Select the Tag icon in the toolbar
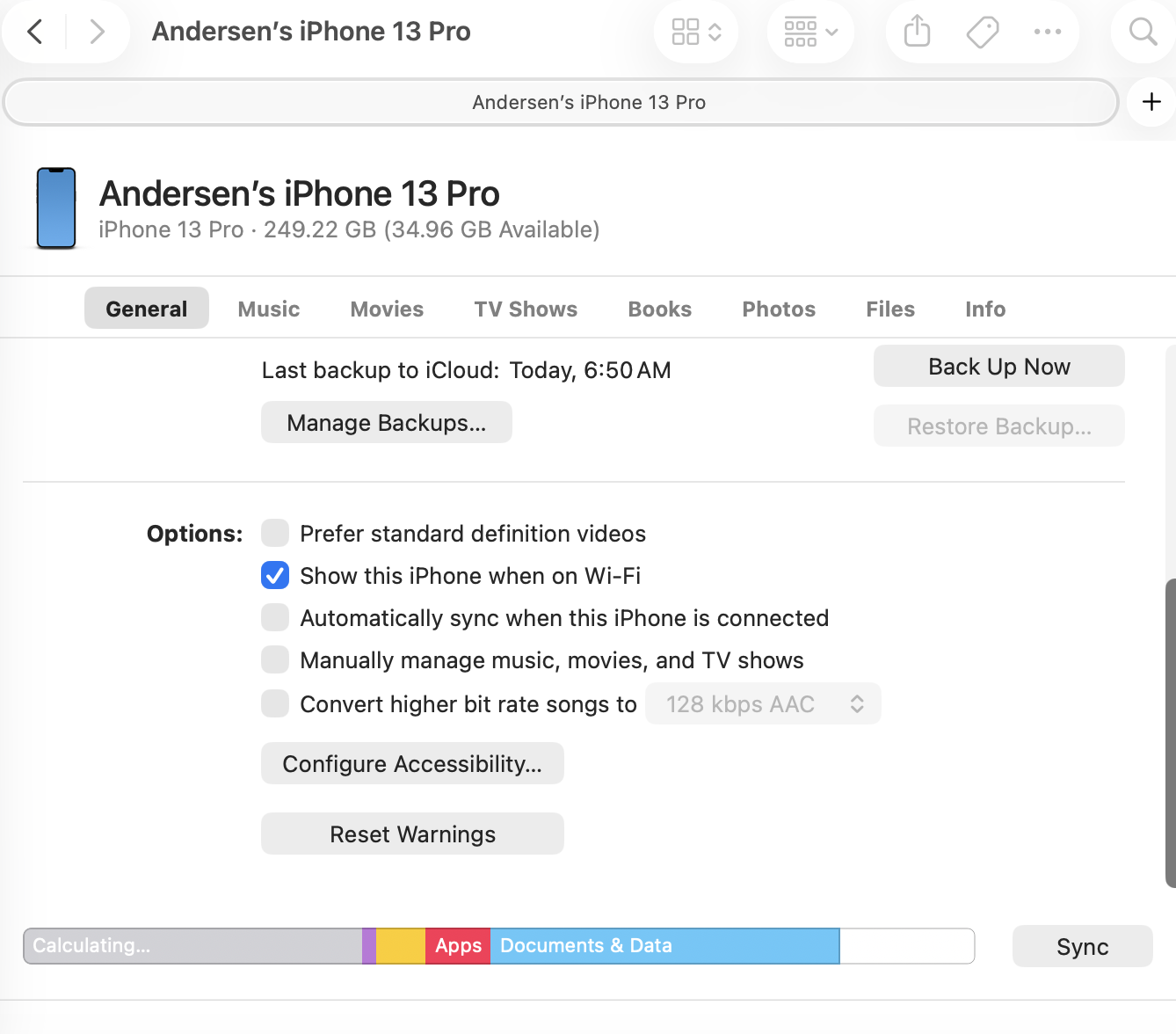Viewport: 1176px width, 1034px height. point(981,31)
